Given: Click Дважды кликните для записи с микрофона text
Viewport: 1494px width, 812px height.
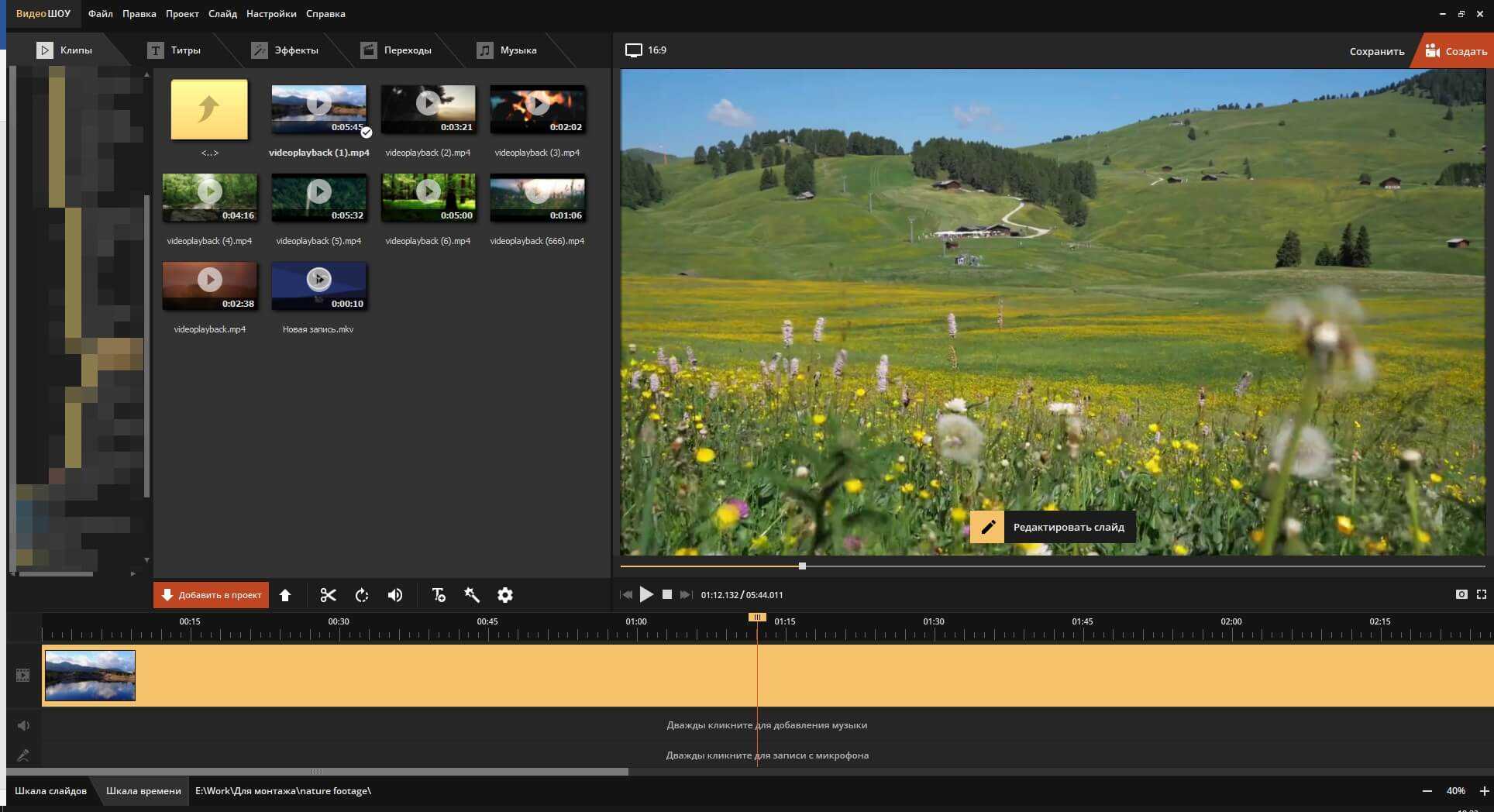Looking at the screenshot, I should click(x=767, y=755).
